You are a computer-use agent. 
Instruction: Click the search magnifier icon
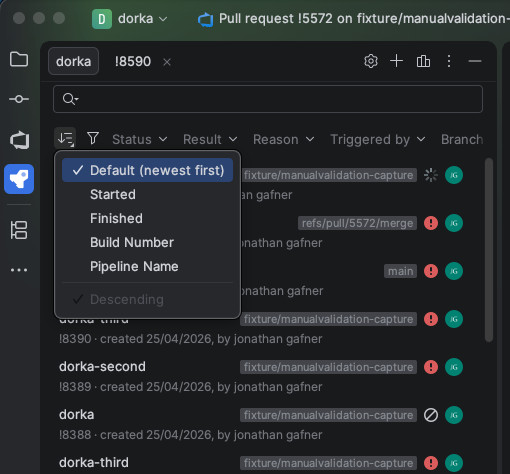(x=70, y=99)
